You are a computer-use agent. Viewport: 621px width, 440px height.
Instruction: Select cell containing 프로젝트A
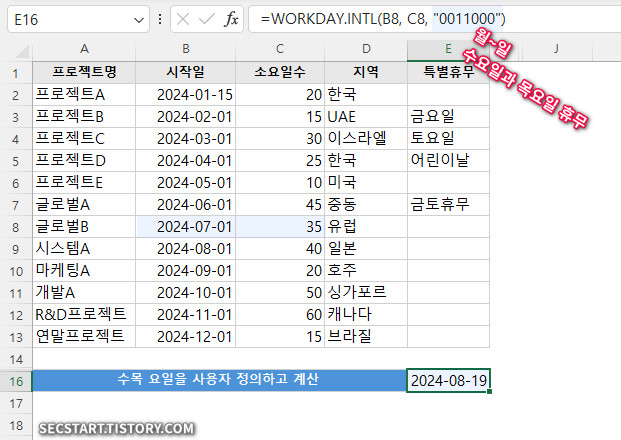(x=84, y=95)
